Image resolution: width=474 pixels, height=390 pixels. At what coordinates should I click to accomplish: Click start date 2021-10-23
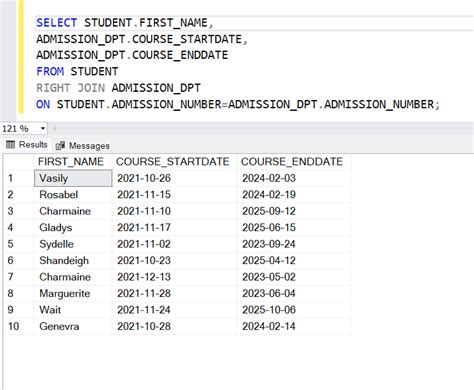coord(174,260)
